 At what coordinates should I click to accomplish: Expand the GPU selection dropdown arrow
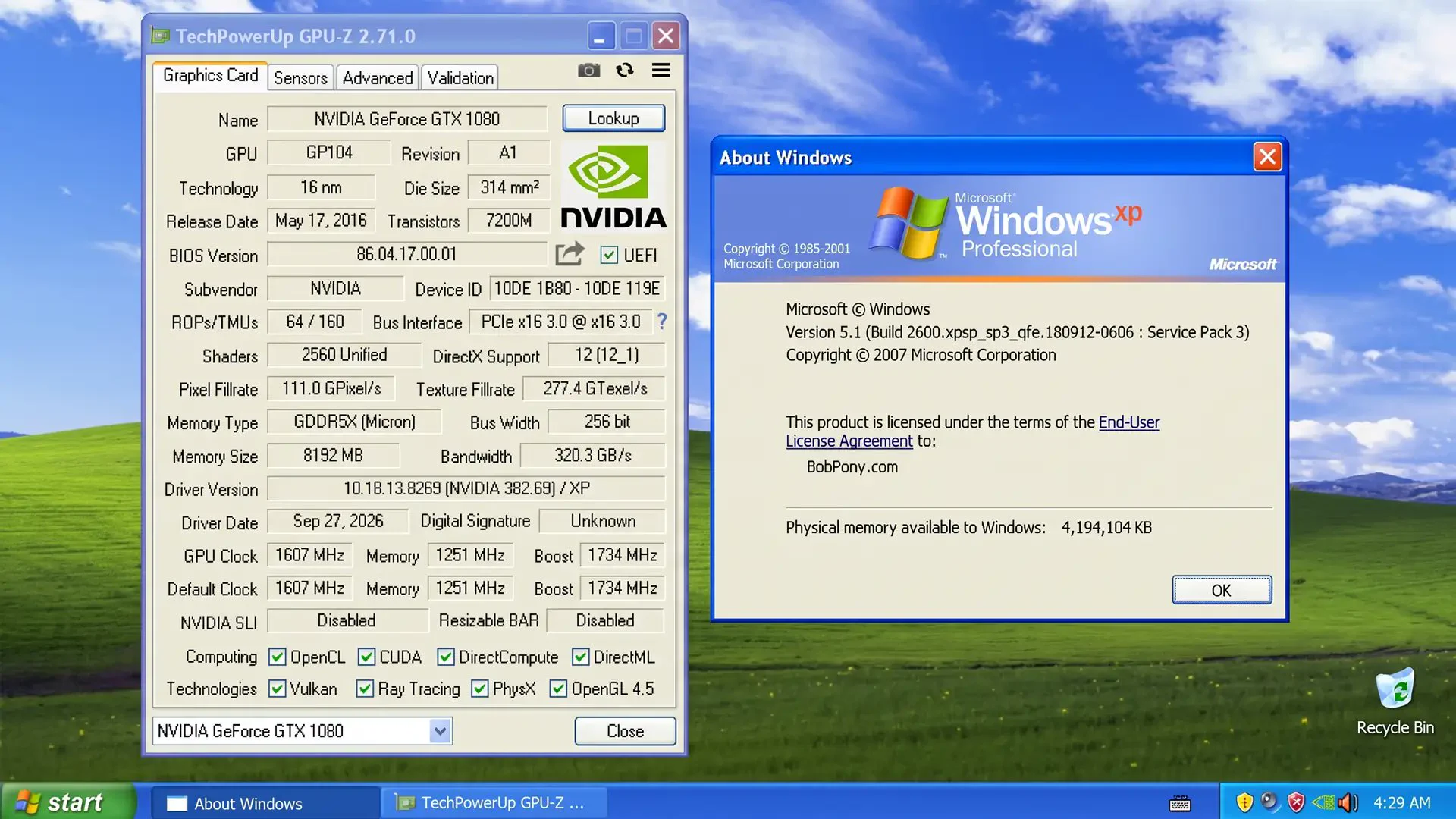(x=440, y=731)
